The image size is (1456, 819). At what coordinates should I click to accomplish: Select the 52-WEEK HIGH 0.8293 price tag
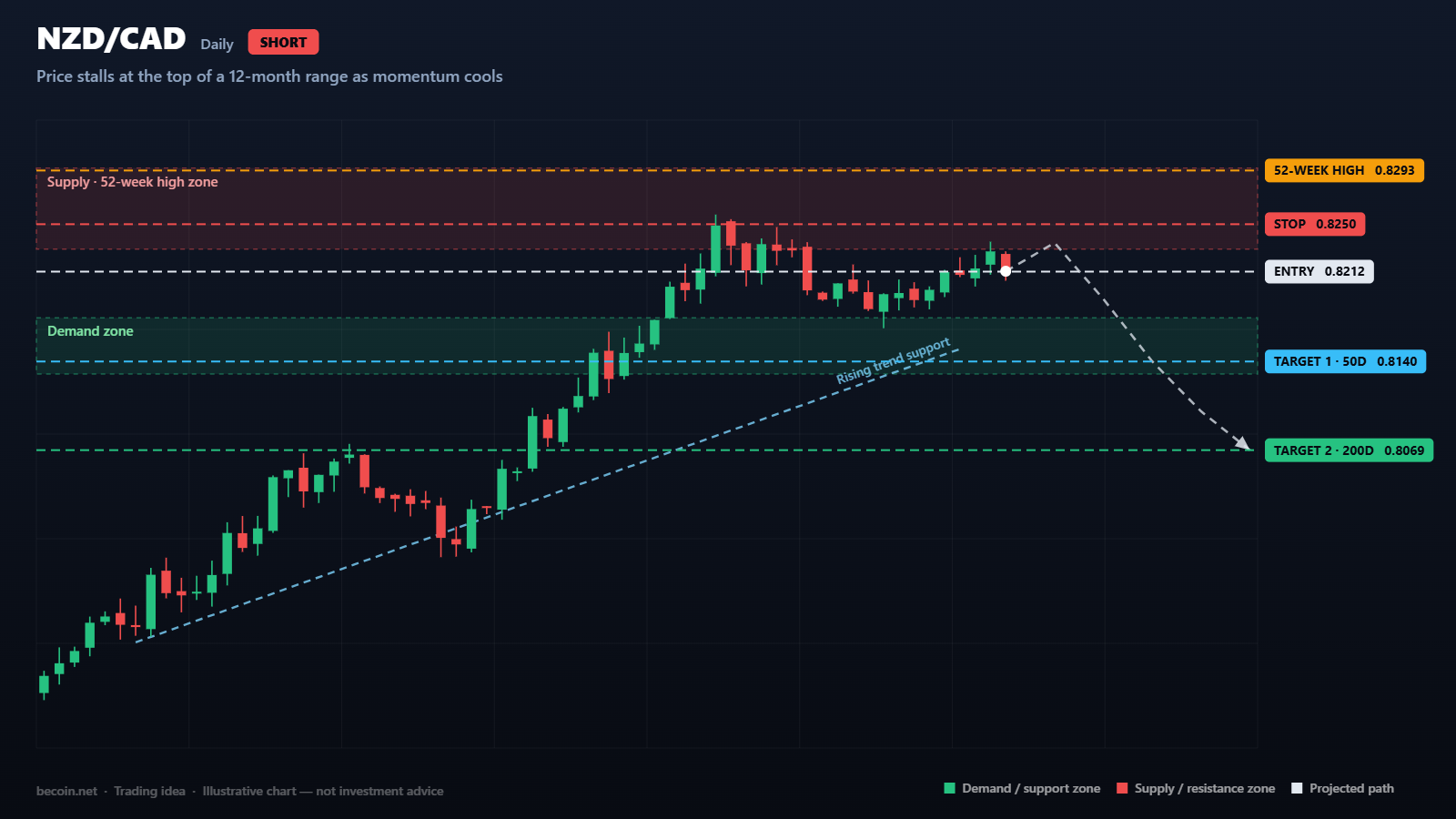(1344, 170)
